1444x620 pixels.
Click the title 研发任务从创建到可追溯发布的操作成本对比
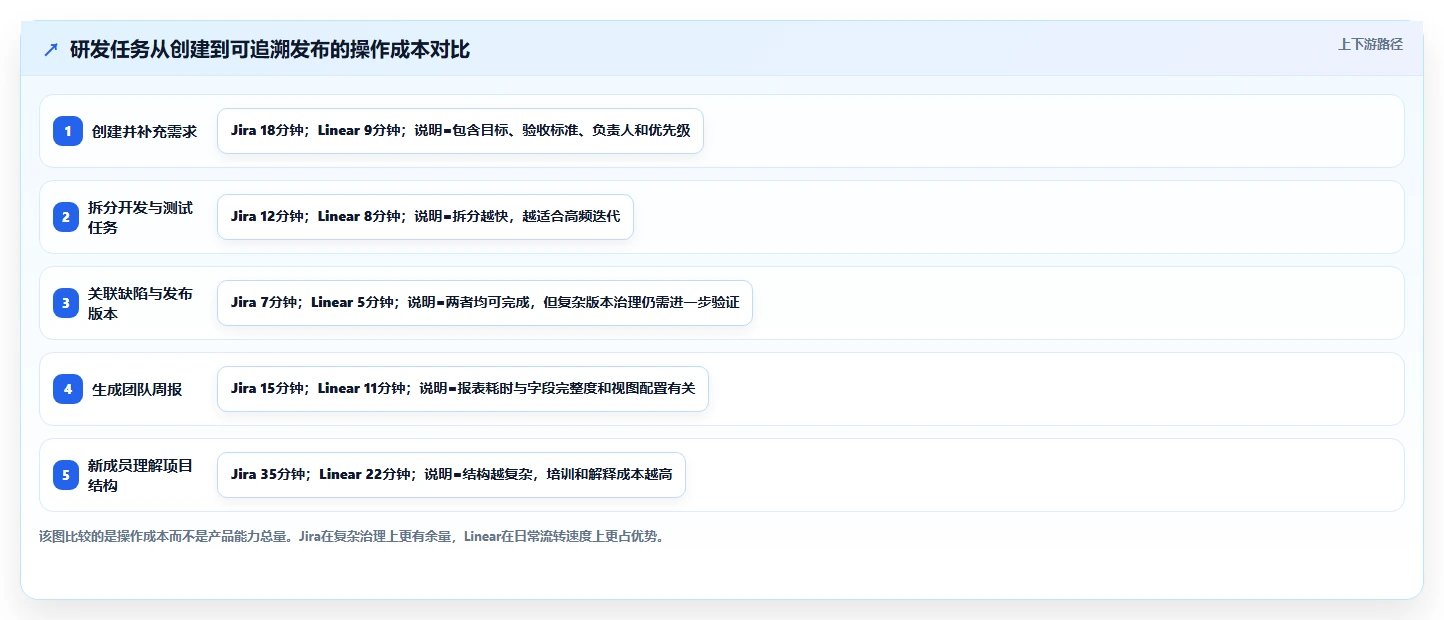tap(270, 50)
